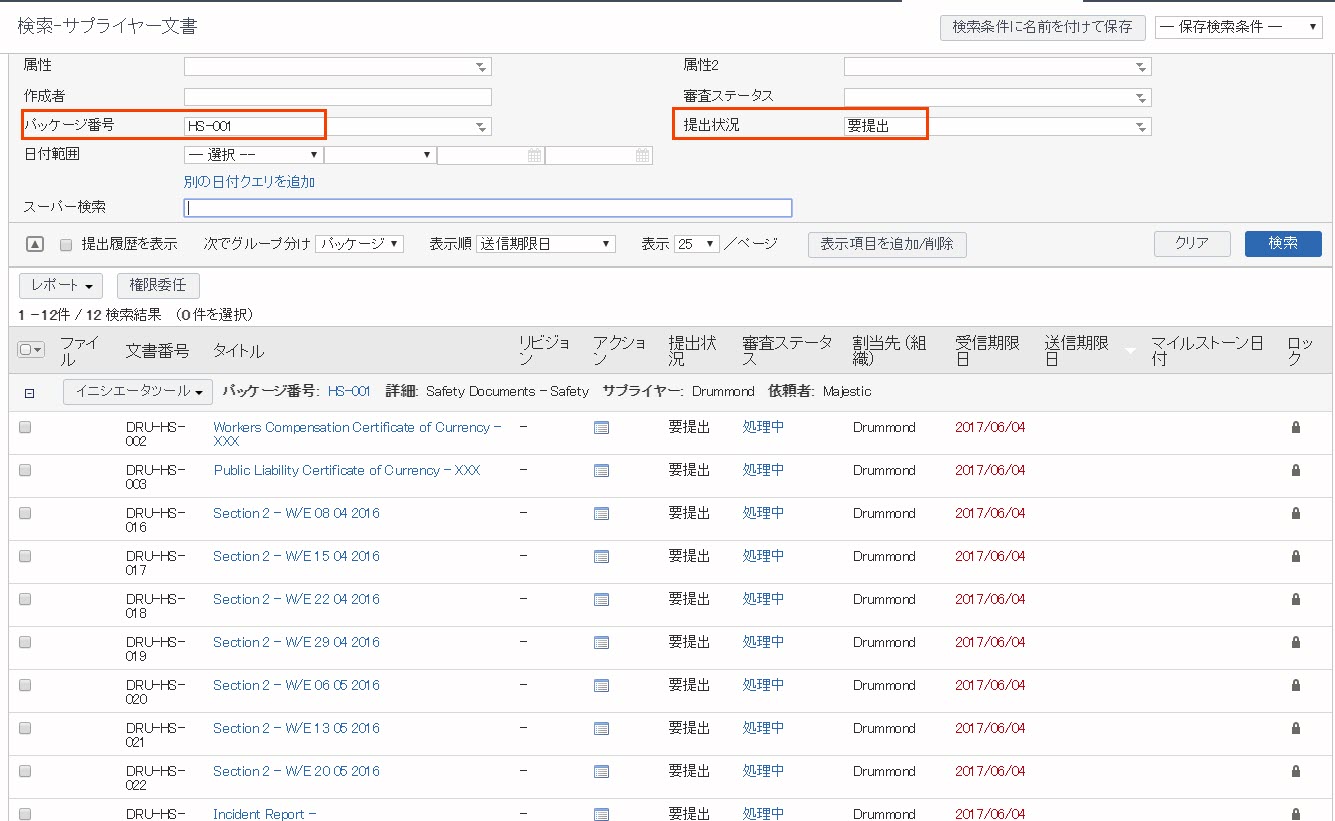Select checkbox for DRU-HS-019 row
Viewport: 1335px width, 821px height.
click(25, 642)
